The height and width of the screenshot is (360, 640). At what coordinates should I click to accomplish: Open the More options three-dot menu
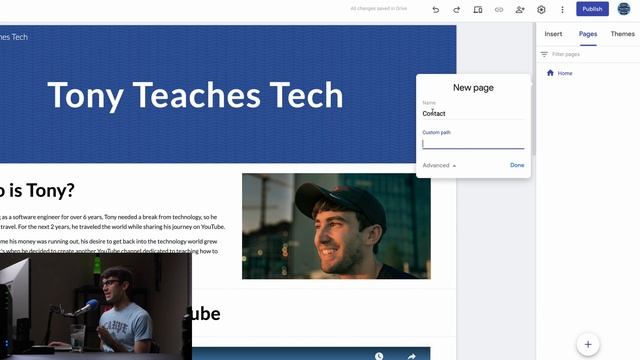[562, 9]
